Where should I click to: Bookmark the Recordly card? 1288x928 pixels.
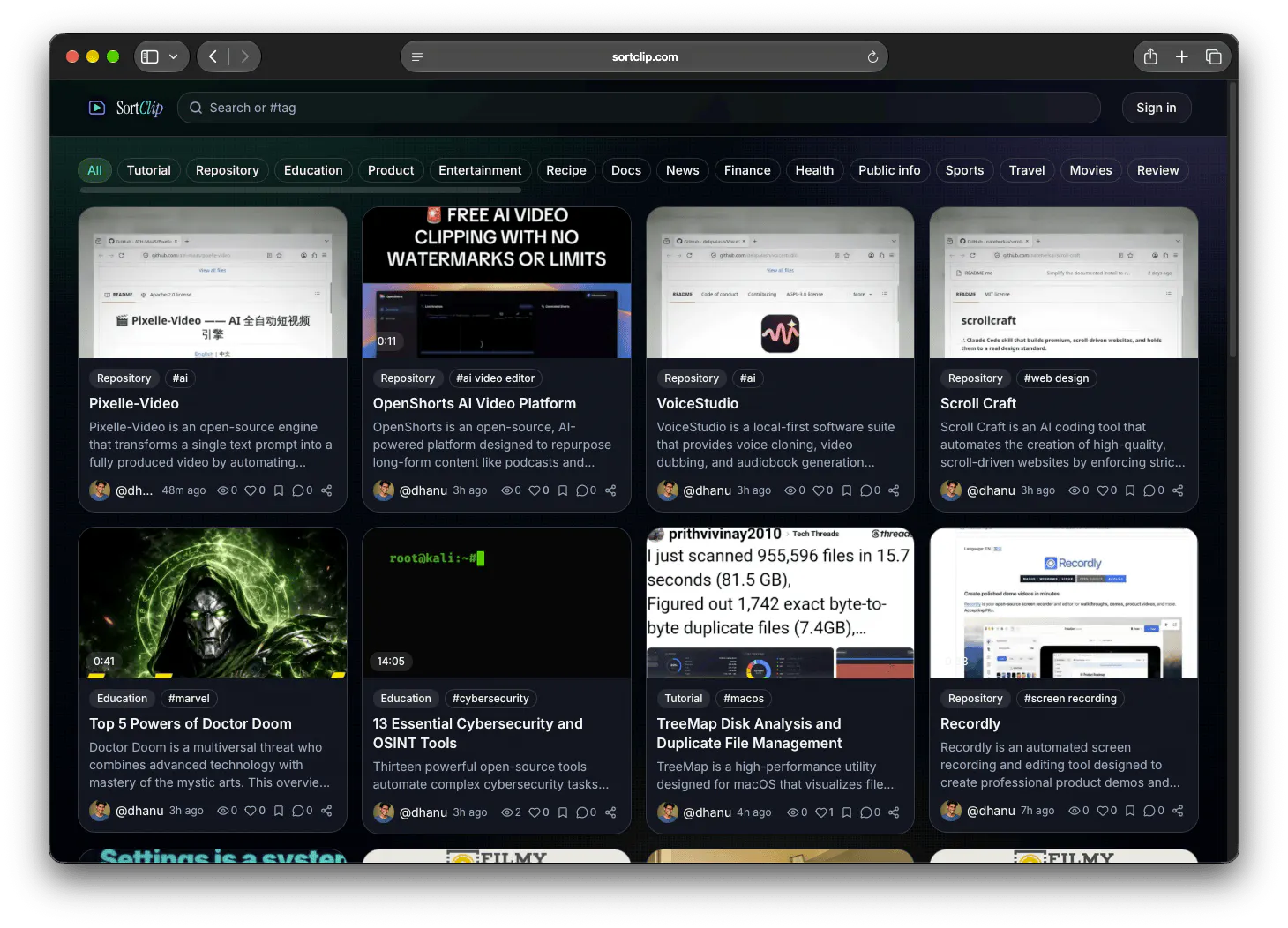(1130, 811)
